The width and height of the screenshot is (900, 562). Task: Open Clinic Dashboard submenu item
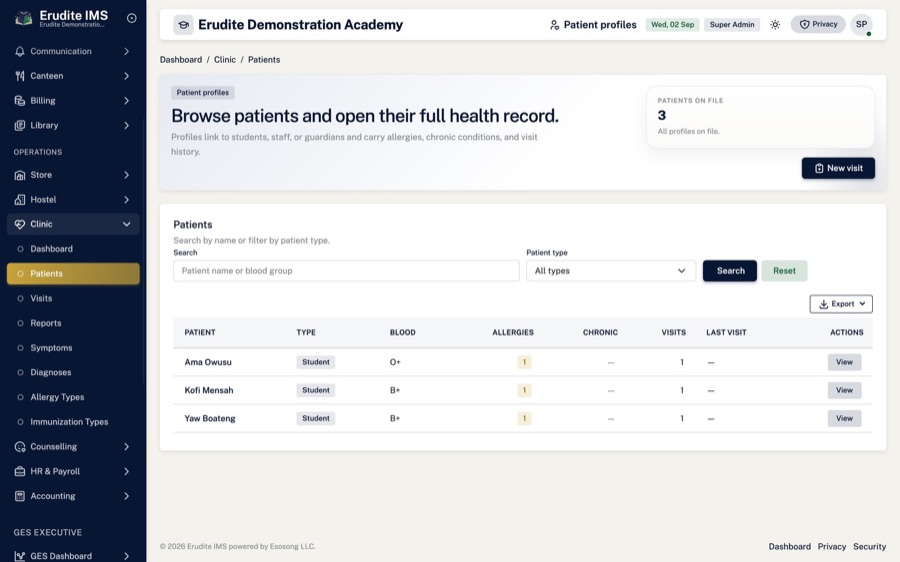pos(73,249)
